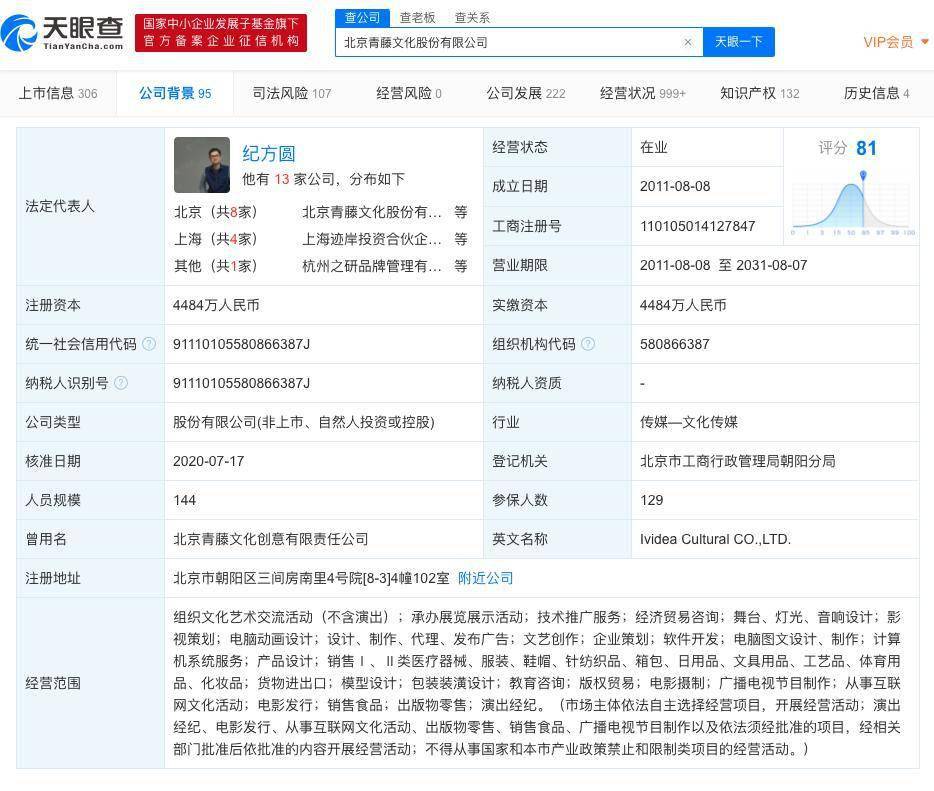This screenshot has width=934, height=791.
Task: Clear the search box with the × icon
Action: coord(687,42)
